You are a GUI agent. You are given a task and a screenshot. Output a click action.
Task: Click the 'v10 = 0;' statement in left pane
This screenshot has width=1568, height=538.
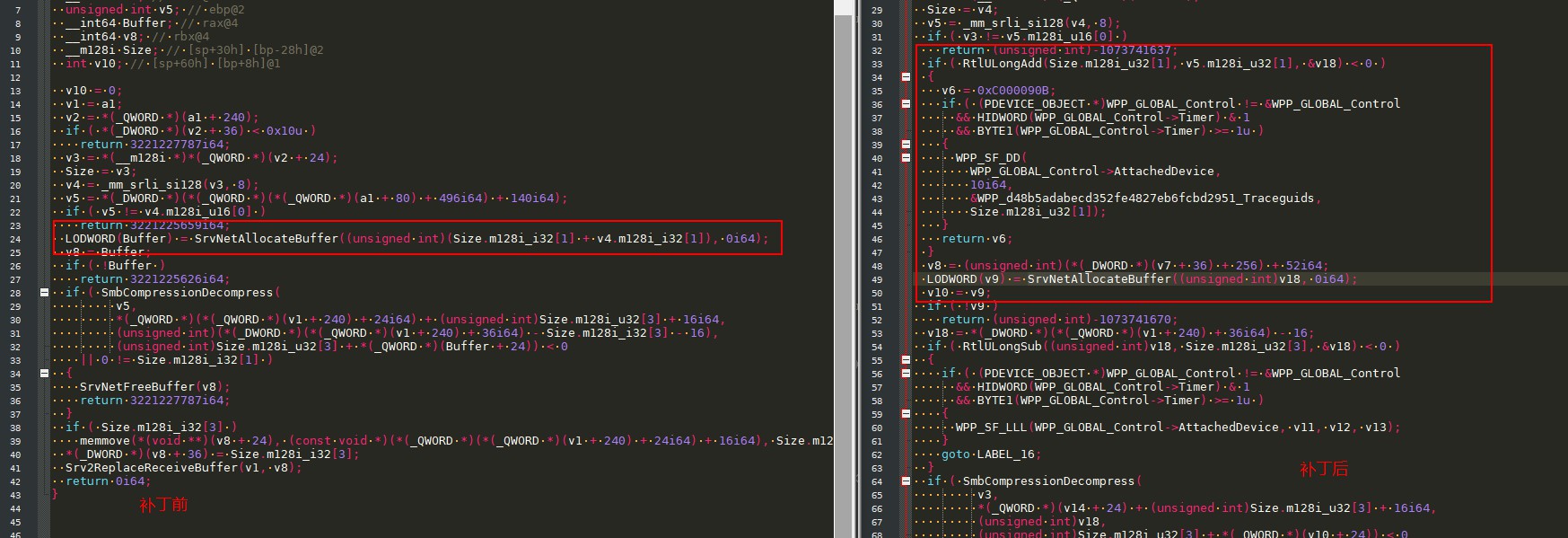tap(93, 90)
